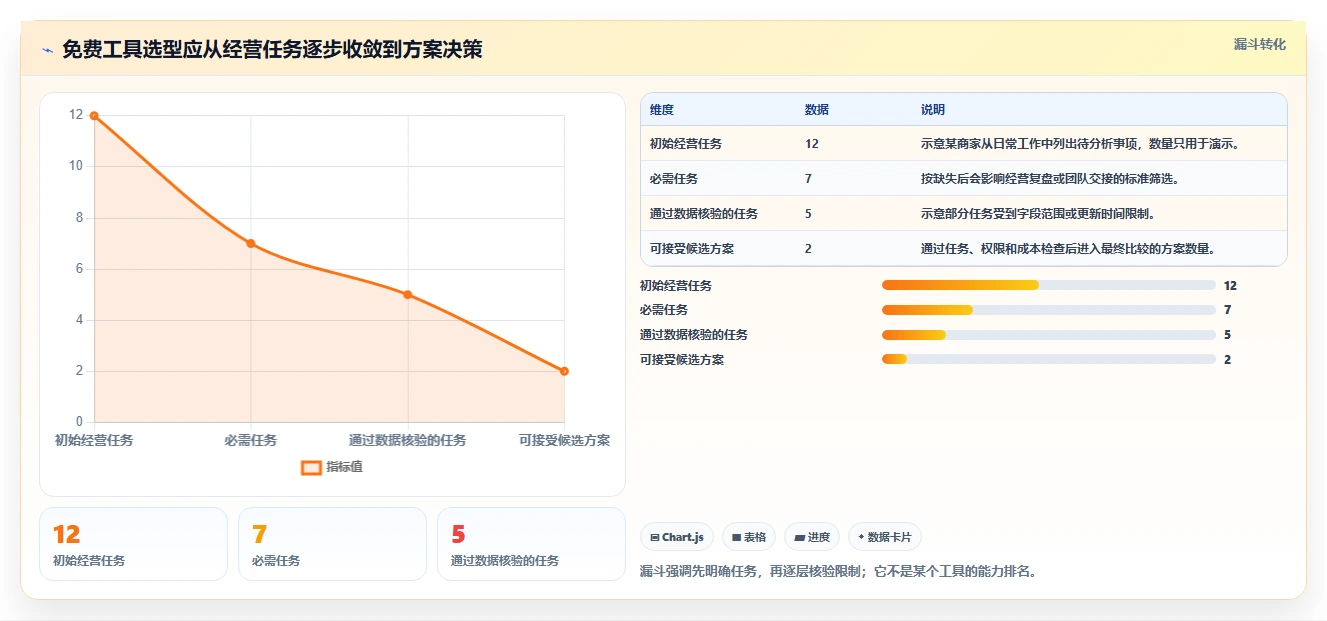This screenshot has height=621, width=1327.
Task: Click the 必需任务 label in the progress list
Action: (664, 310)
